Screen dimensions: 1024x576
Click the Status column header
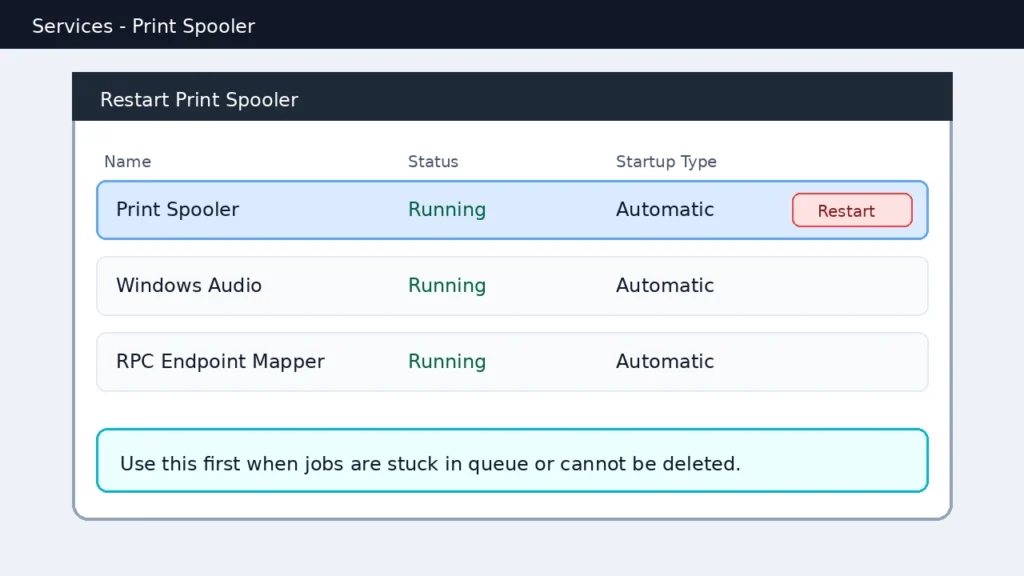(x=433, y=161)
